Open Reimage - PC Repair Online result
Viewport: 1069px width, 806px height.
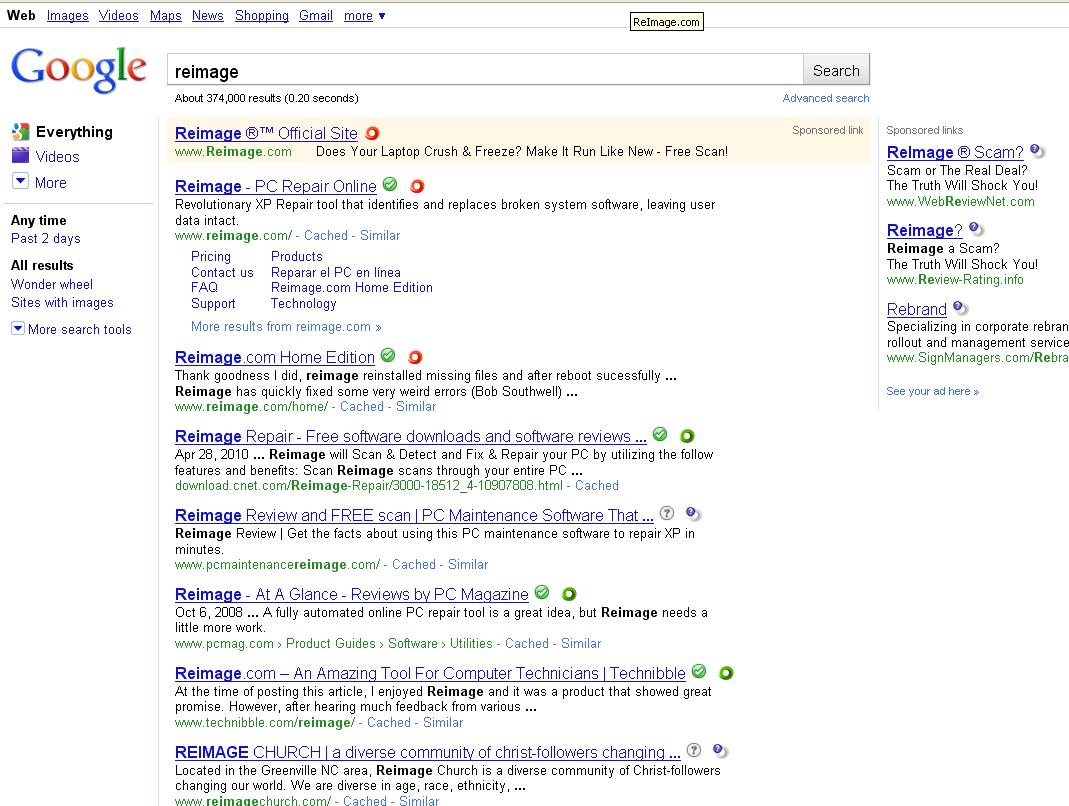(275, 186)
